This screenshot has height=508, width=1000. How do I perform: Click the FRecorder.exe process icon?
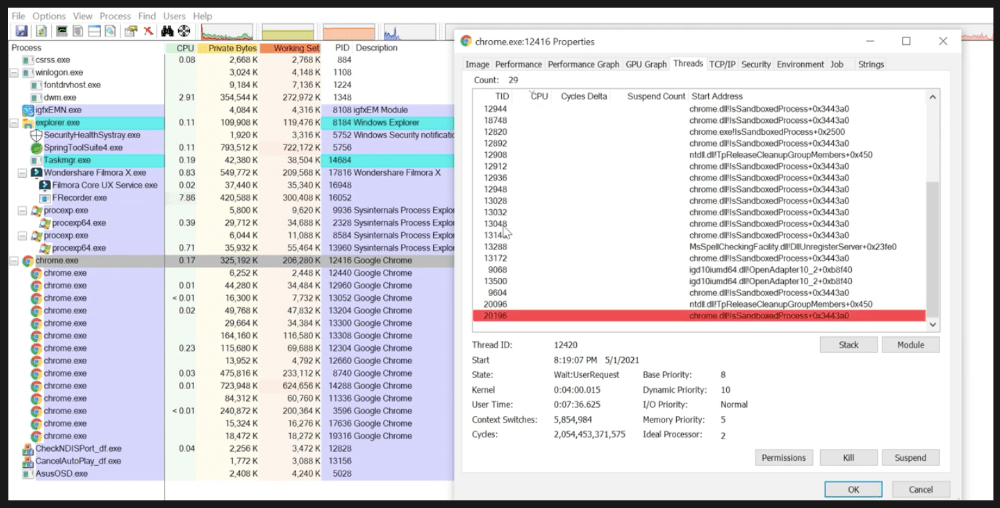tap(45, 198)
